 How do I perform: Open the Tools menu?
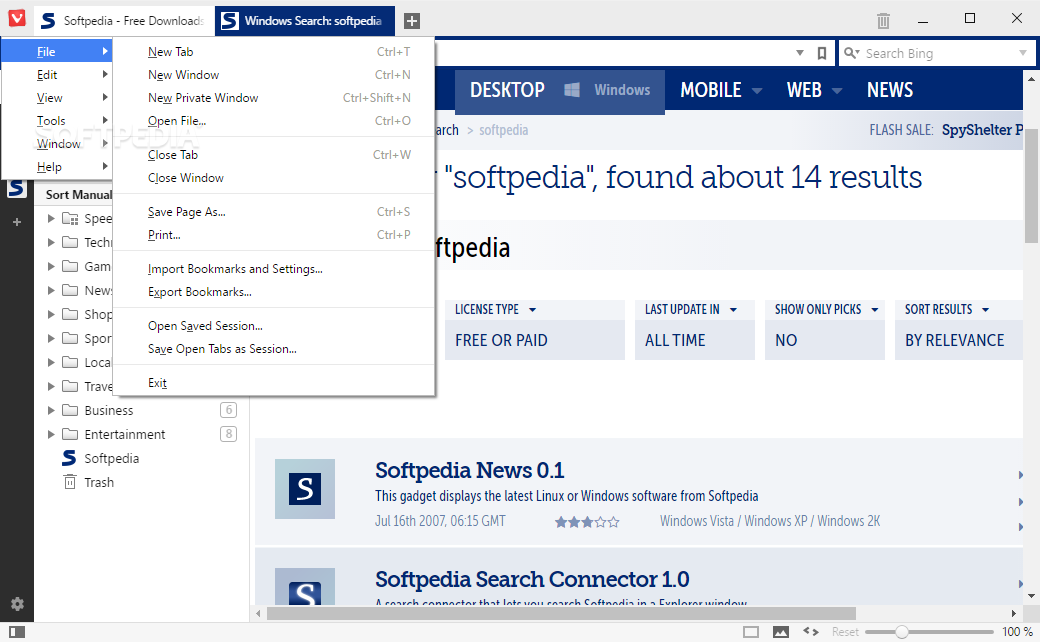click(57, 121)
